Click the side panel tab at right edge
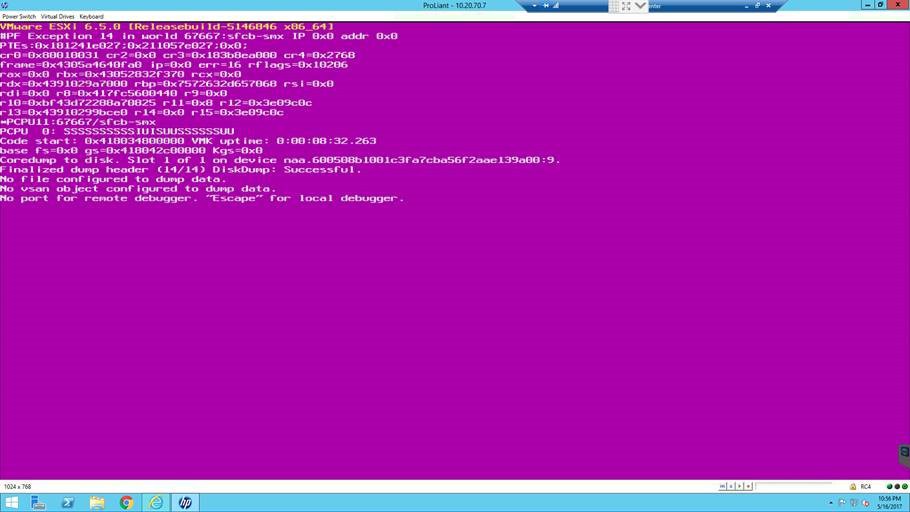The width and height of the screenshot is (910, 512). tap(904, 455)
